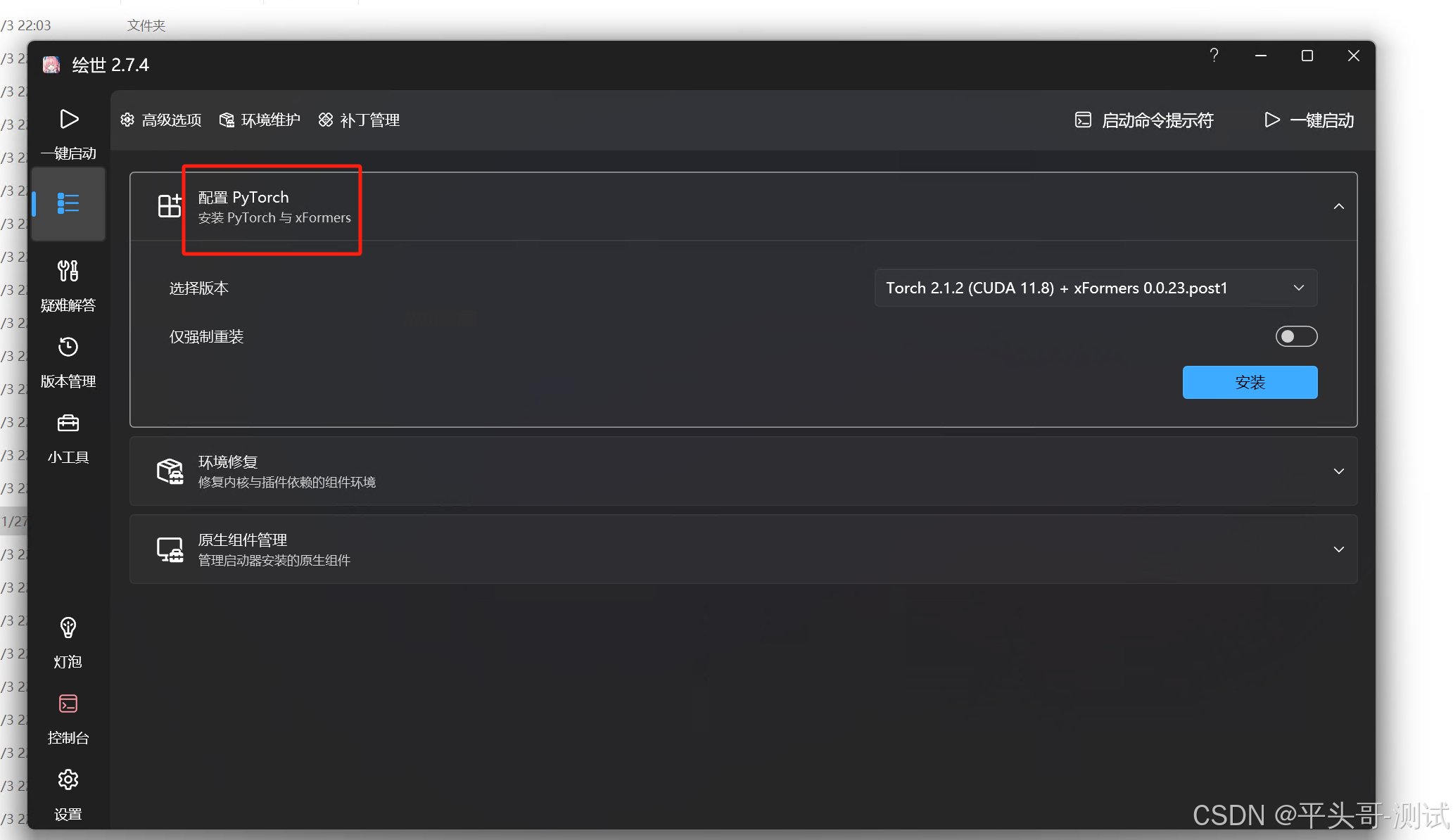Viewport: 1453px width, 840px height.
Task: Switch to the 高级选项 tab
Action: (161, 120)
